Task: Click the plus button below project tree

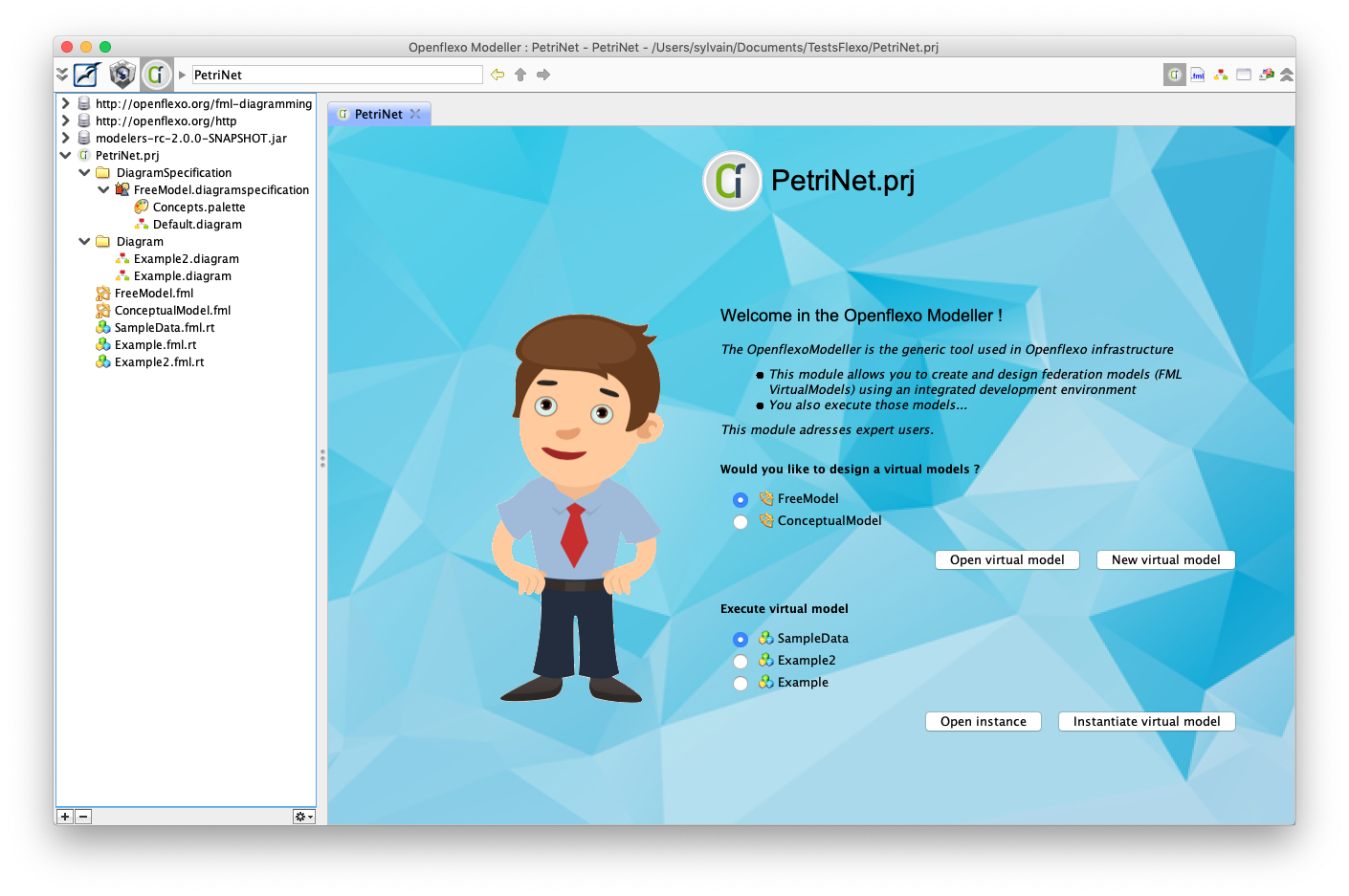Action: coord(65,817)
